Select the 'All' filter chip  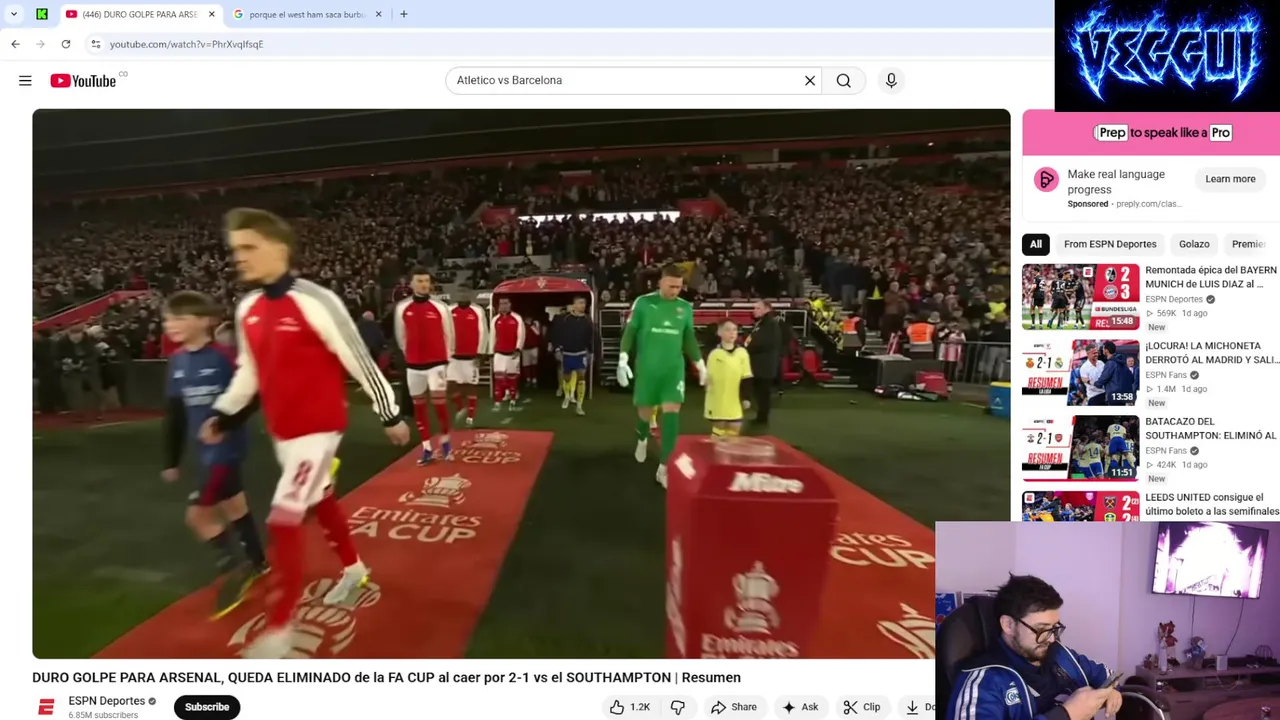pos(1036,244)
